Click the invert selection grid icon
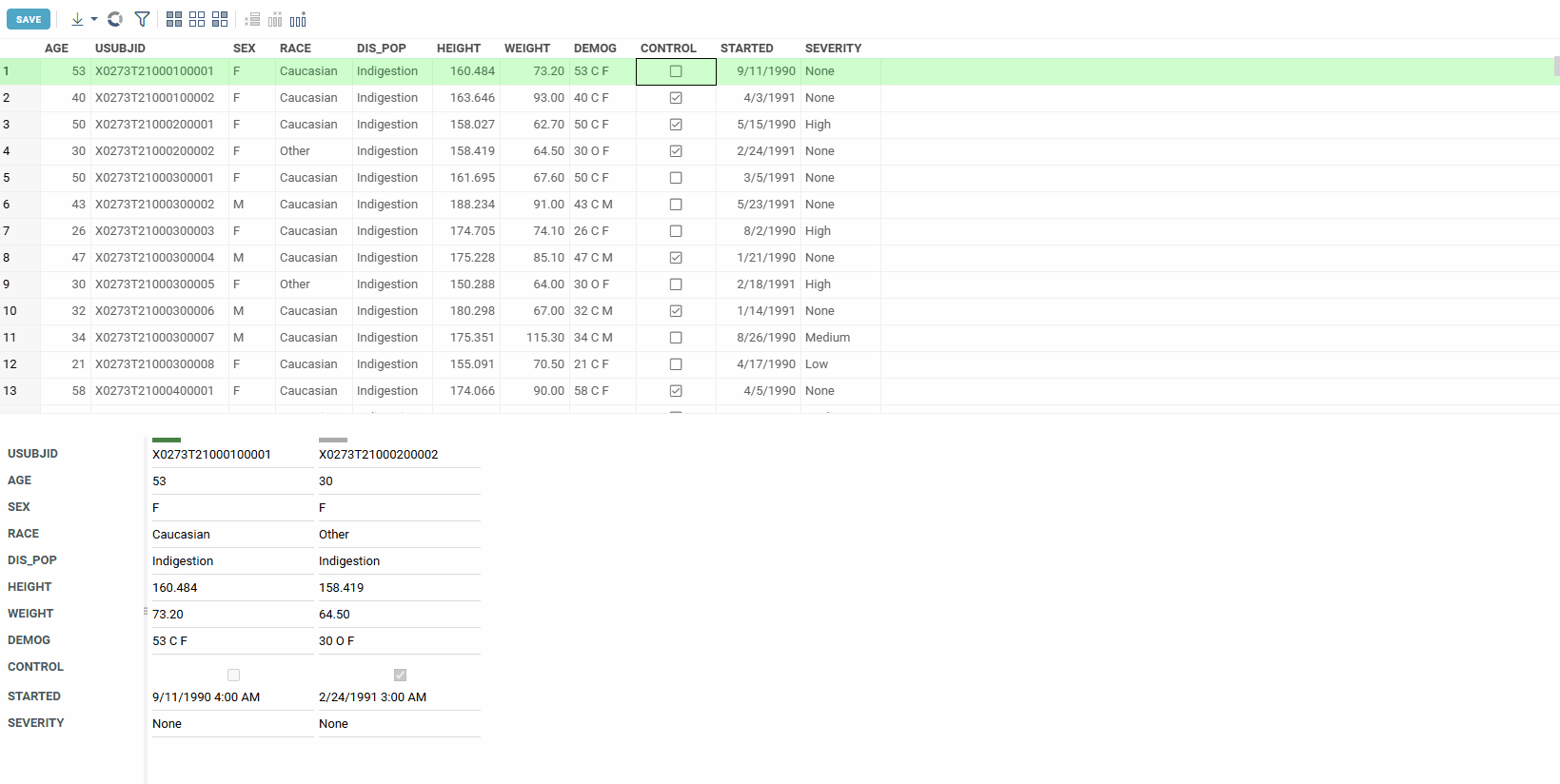 [220, 19]
